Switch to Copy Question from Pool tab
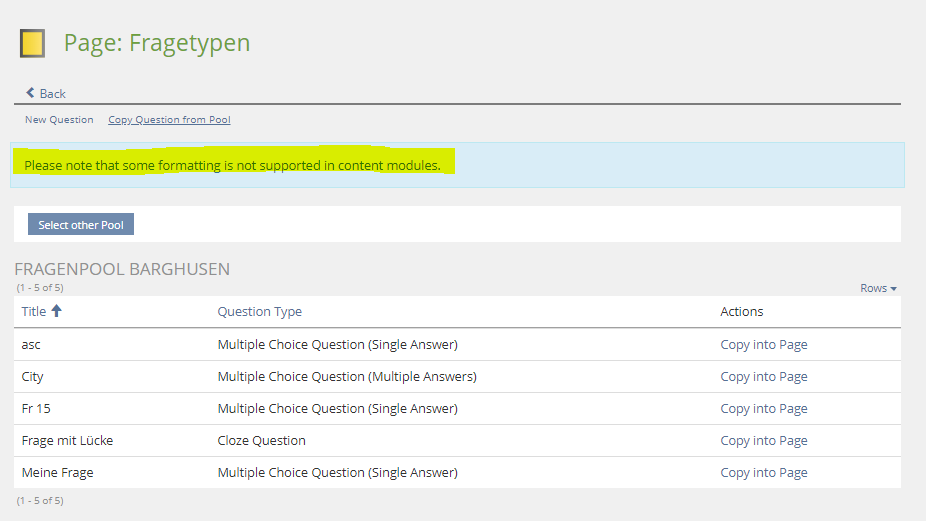The image size is (926, 521). 169,120
